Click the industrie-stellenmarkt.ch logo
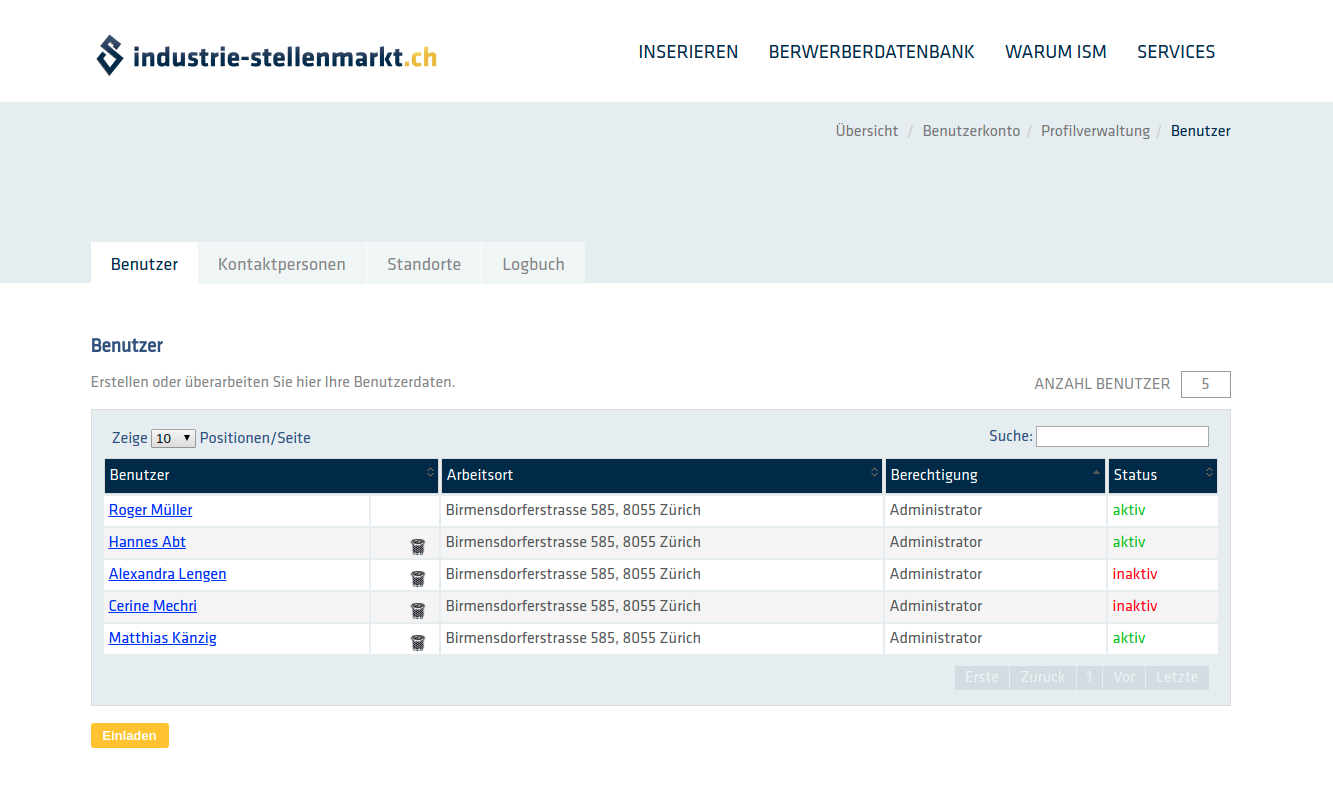1333x792 pixels. 266,55
